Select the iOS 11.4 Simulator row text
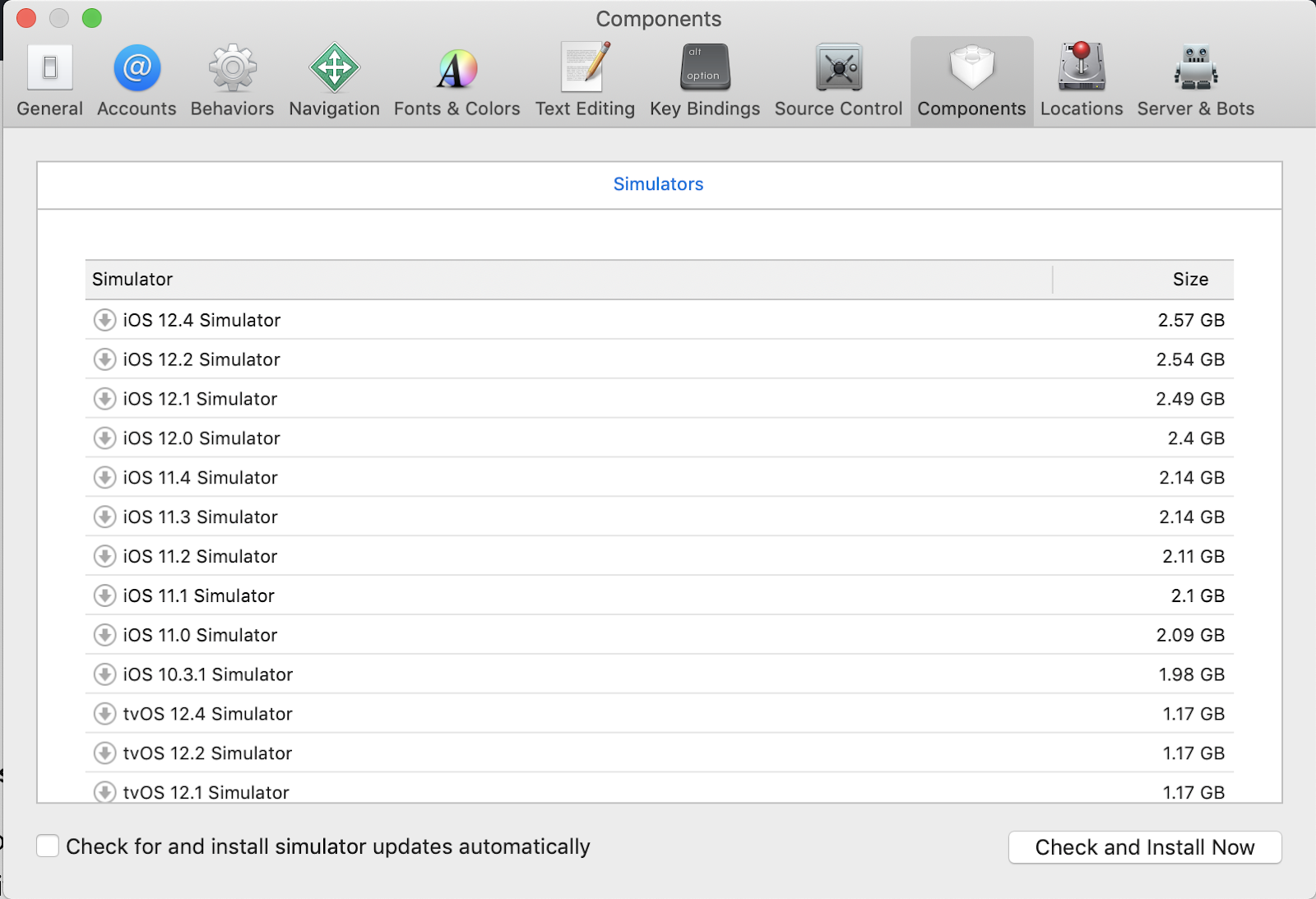This screenshot has width=1316, height=899. pos(200,478)
